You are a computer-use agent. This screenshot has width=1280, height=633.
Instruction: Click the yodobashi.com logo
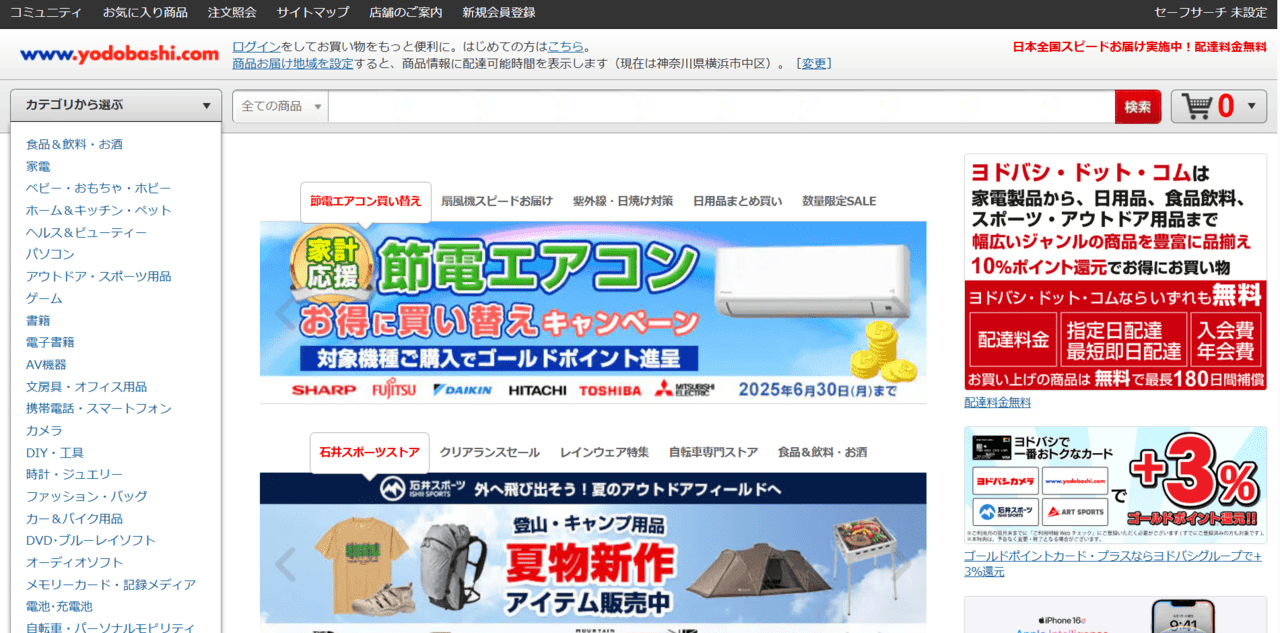coord(119,54)
